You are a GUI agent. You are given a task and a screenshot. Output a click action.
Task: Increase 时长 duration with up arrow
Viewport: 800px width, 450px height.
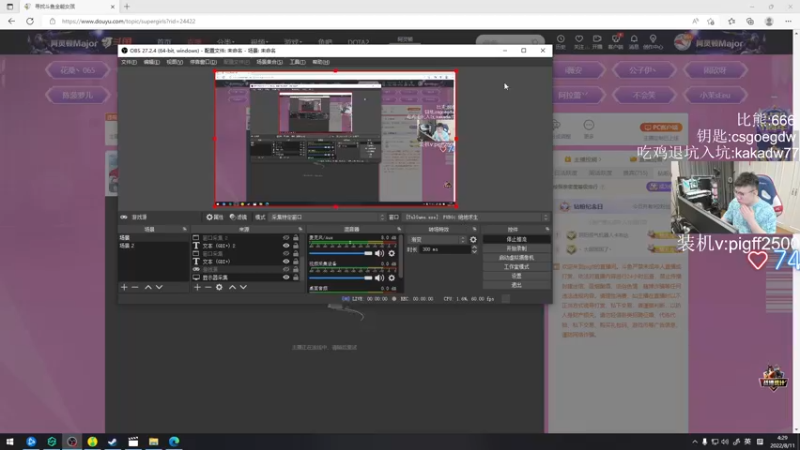pos(474,247)
